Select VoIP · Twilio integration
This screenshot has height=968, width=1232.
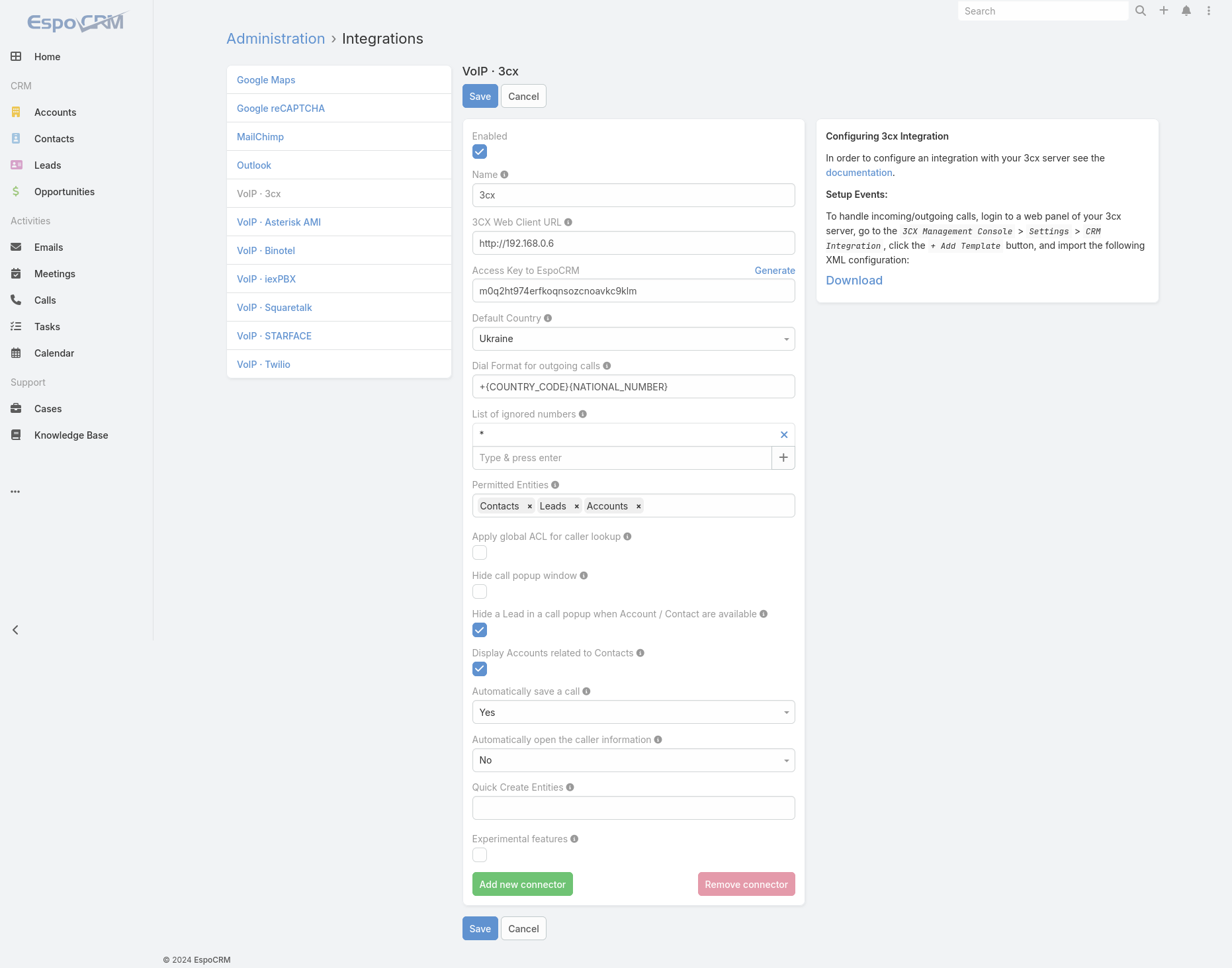263,365
